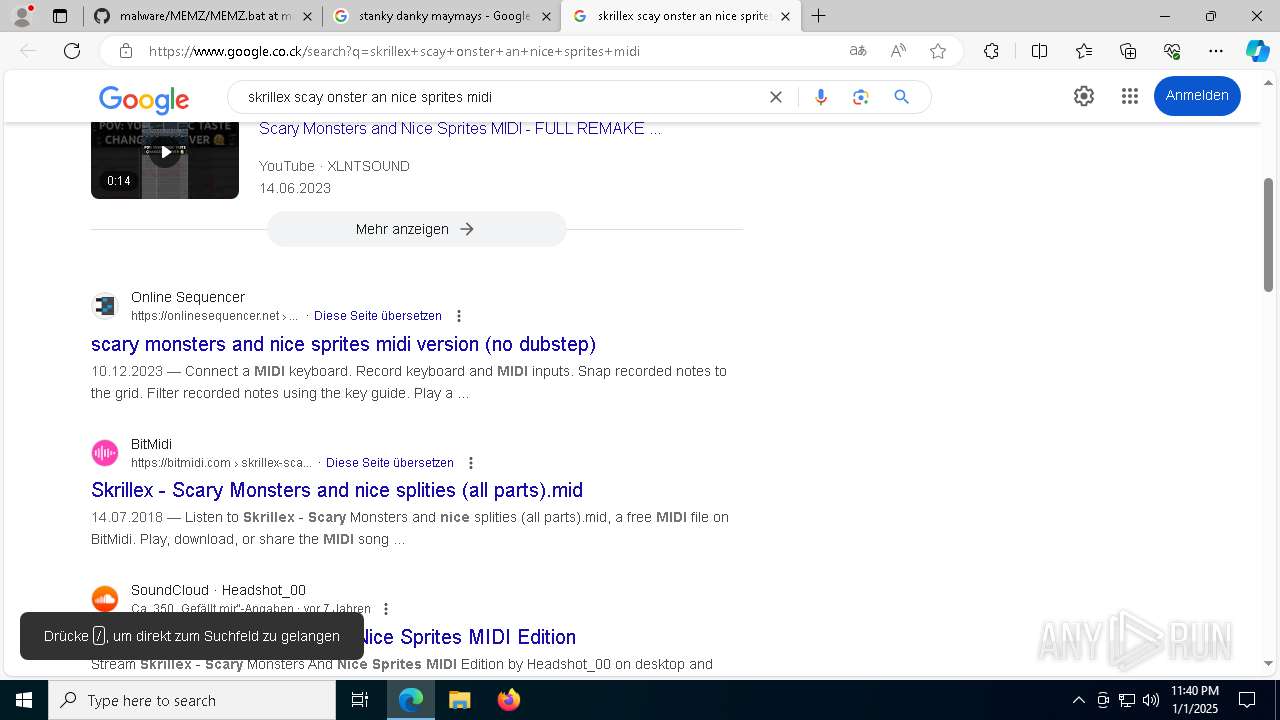Screen dimensions: 1280x720
Task: Close the malware/MEMZ GitHub tab
Action: [x=307, y=16]
